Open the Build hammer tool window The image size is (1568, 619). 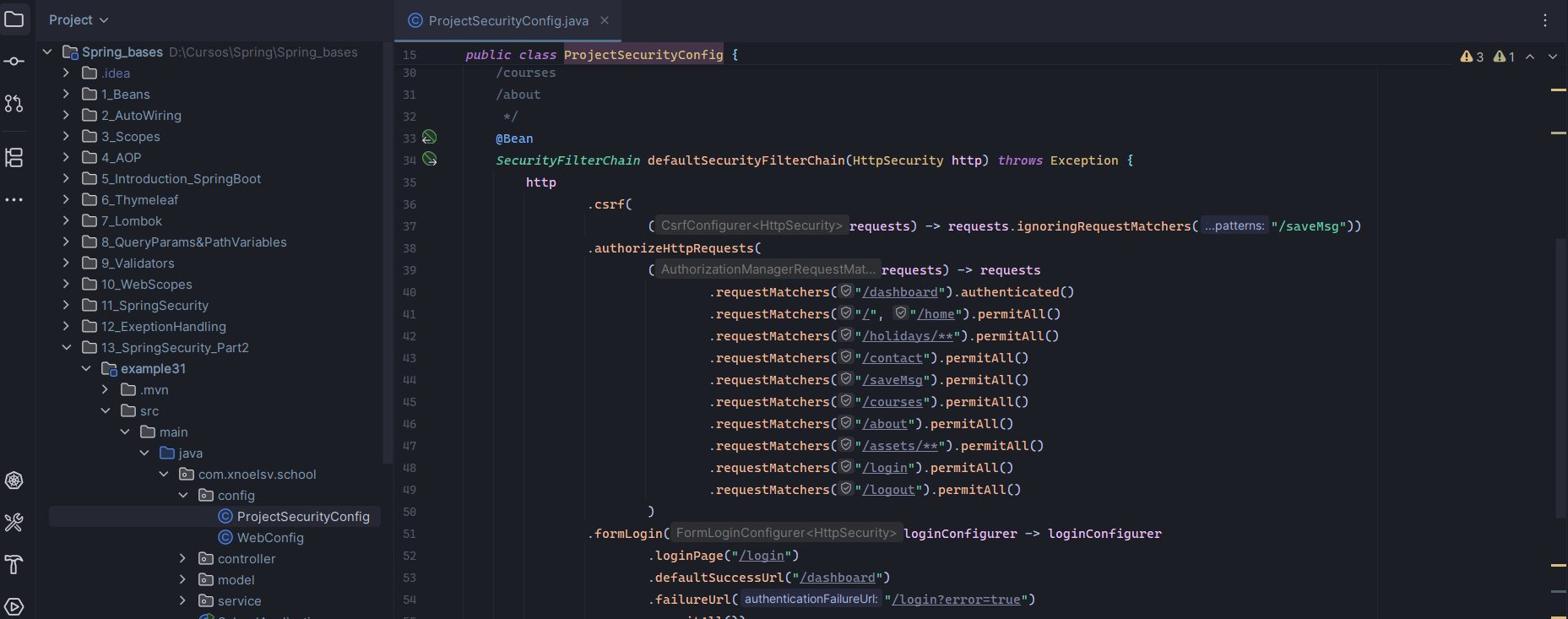click(14, 564)
